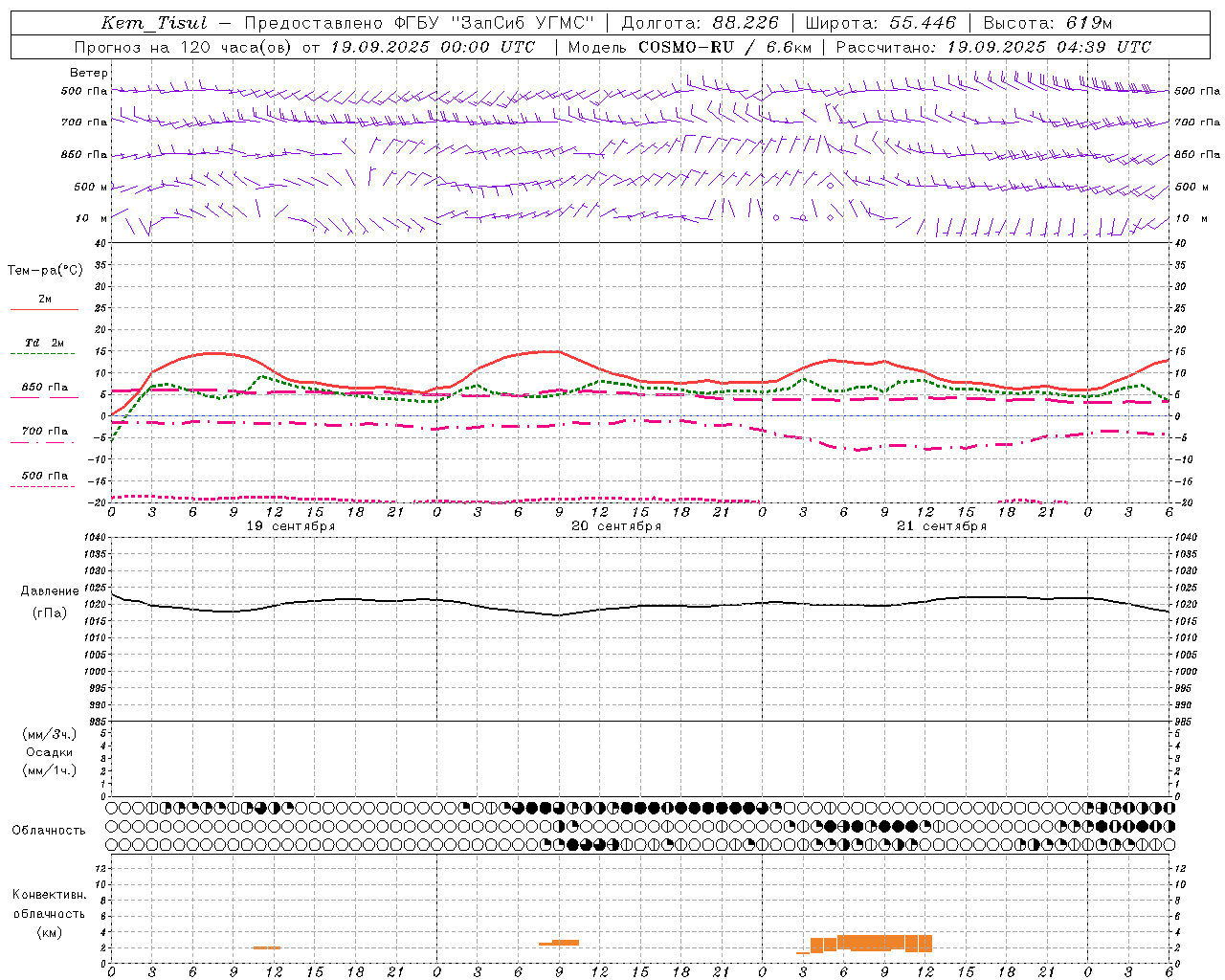Click the (гПа) unit label under Давление
The width and height of the screenshot is (1225, 980).
[x=50, y=613]
